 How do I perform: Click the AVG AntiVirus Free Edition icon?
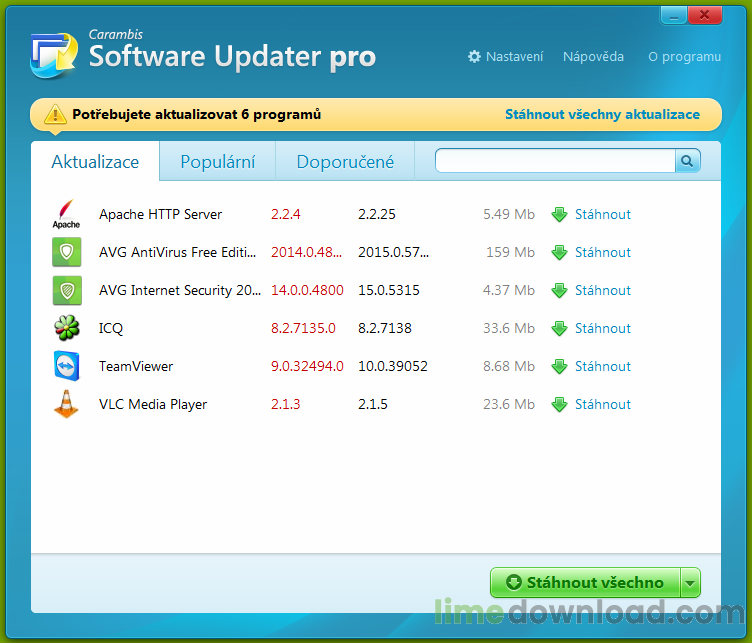(66, 253)
